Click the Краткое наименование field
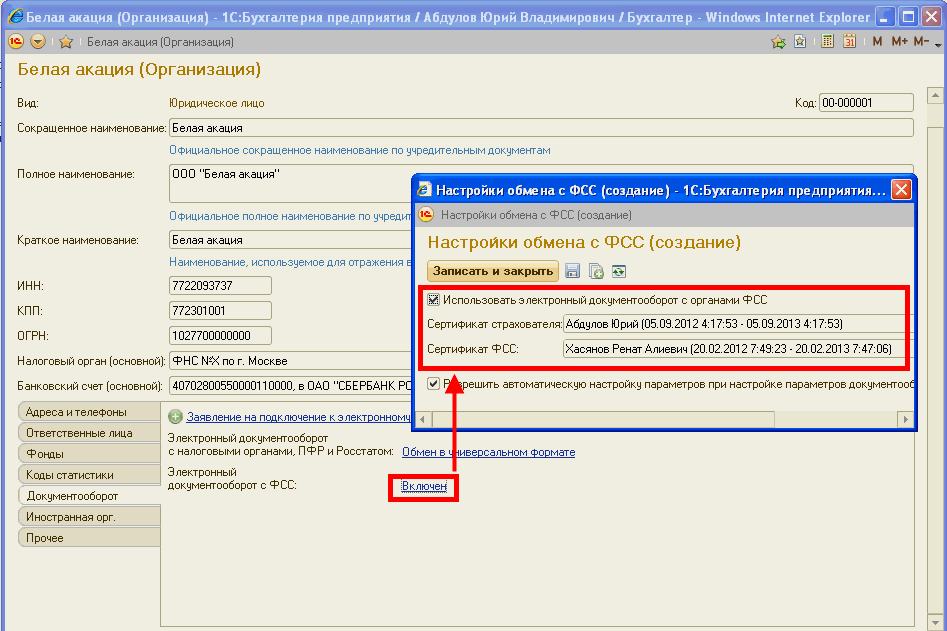947x631 pixels. [x=290, y=240]
